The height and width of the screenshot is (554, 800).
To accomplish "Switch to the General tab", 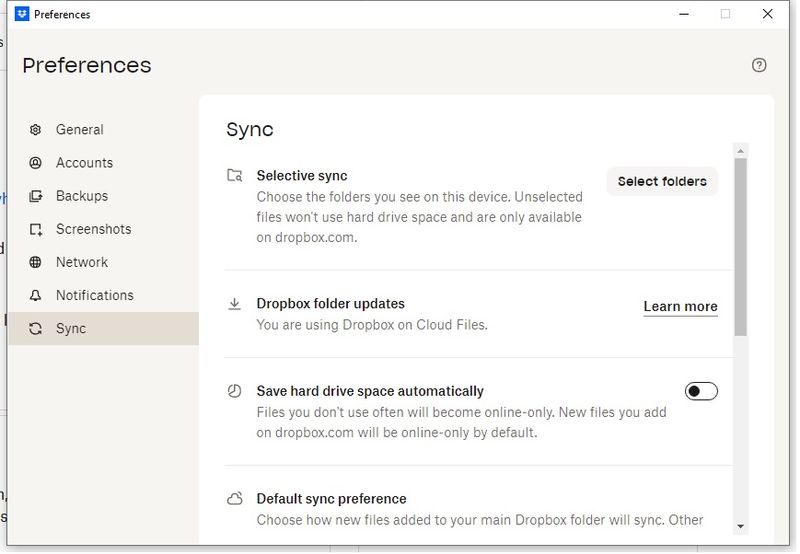I will click(79, 130).
